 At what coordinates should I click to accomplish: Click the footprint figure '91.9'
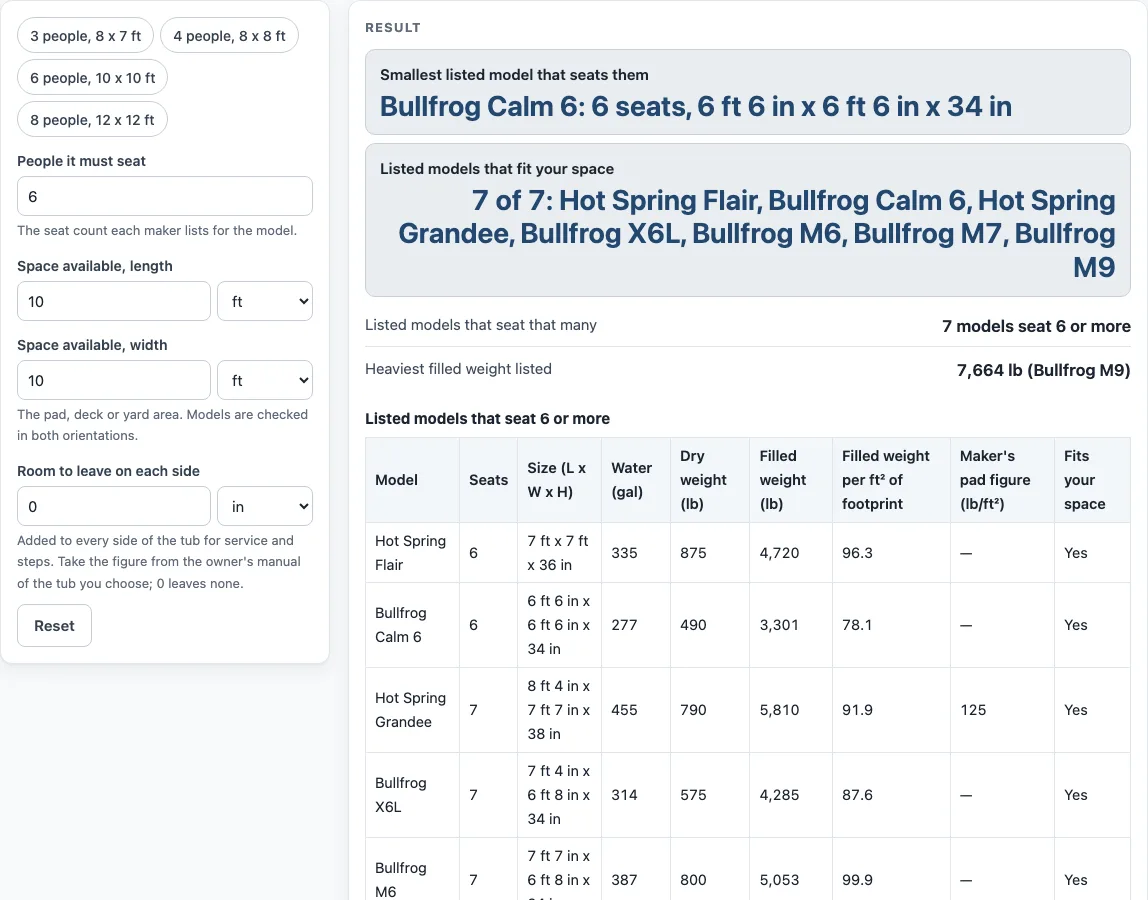(857, 710)
